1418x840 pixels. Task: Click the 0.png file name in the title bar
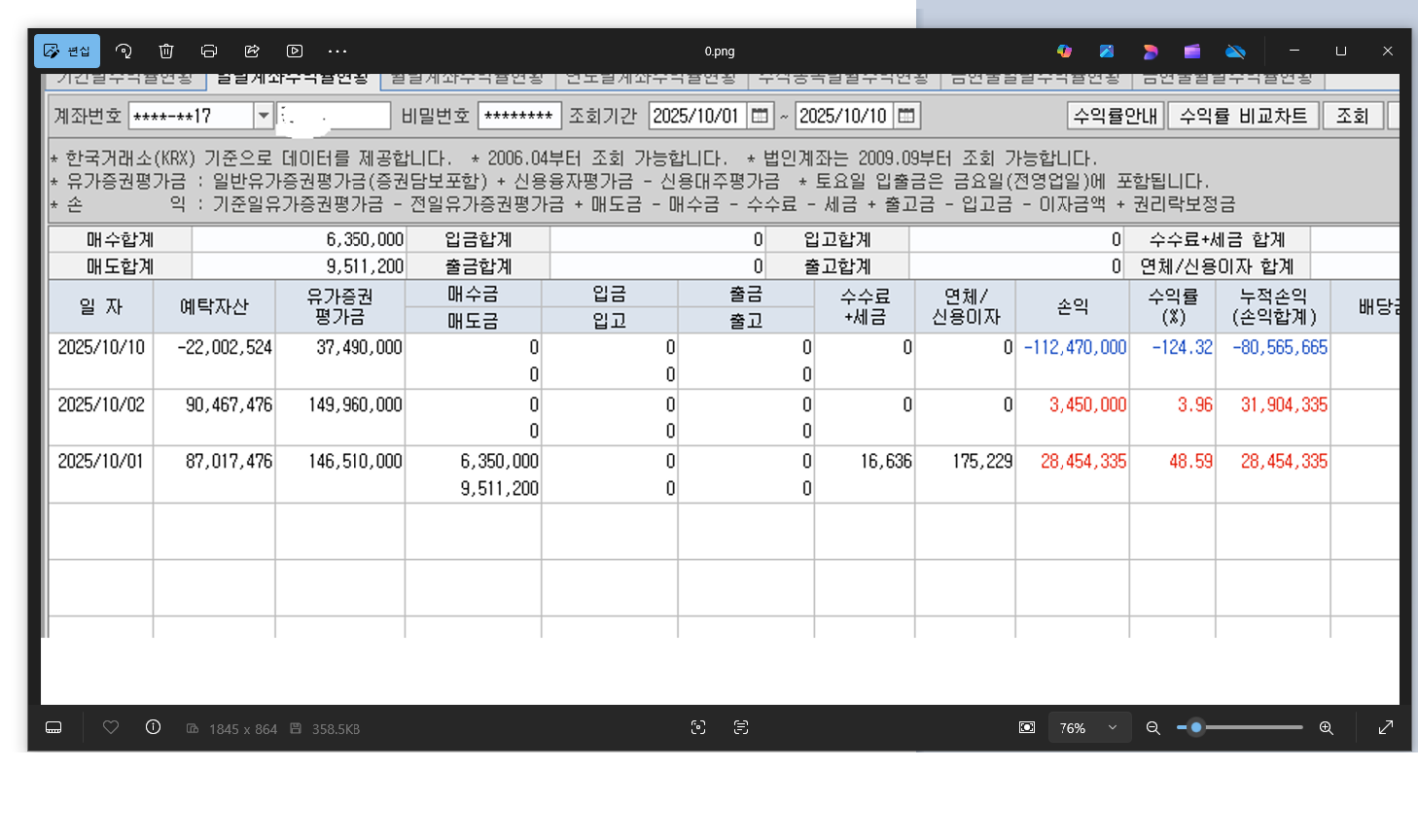(x=720, y=52)
